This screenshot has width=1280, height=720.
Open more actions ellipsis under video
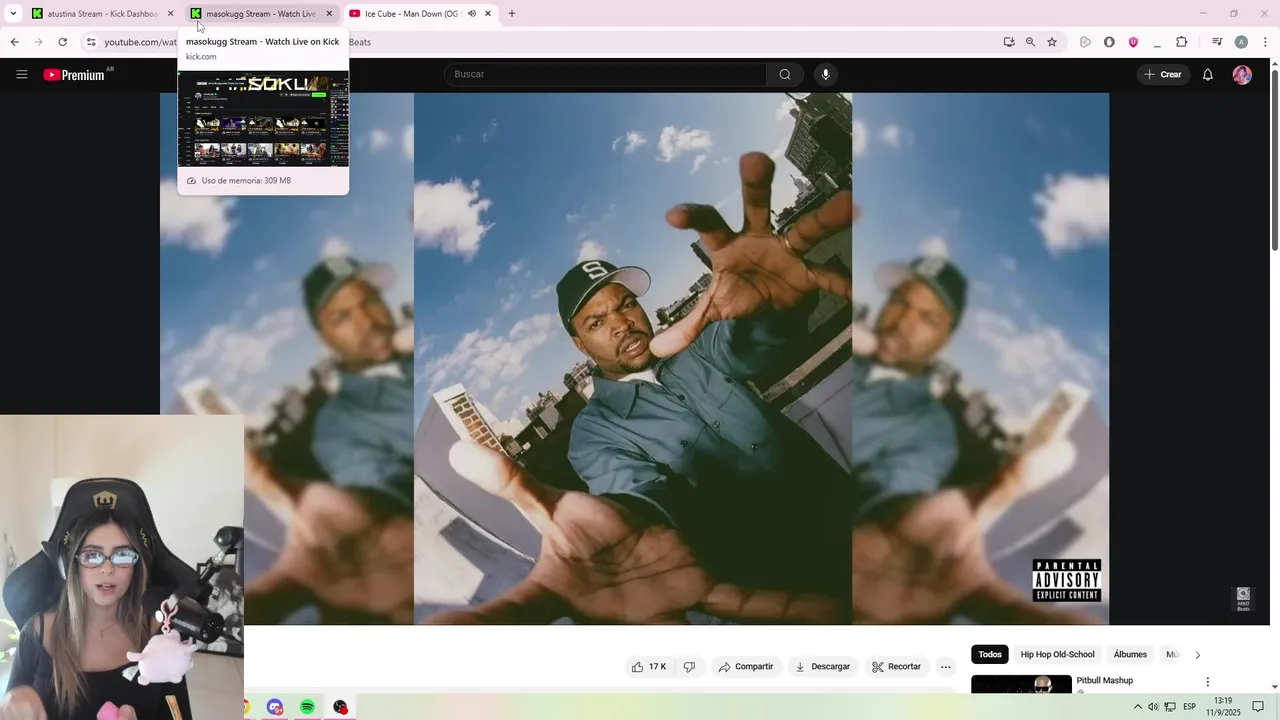coord(945,667)
